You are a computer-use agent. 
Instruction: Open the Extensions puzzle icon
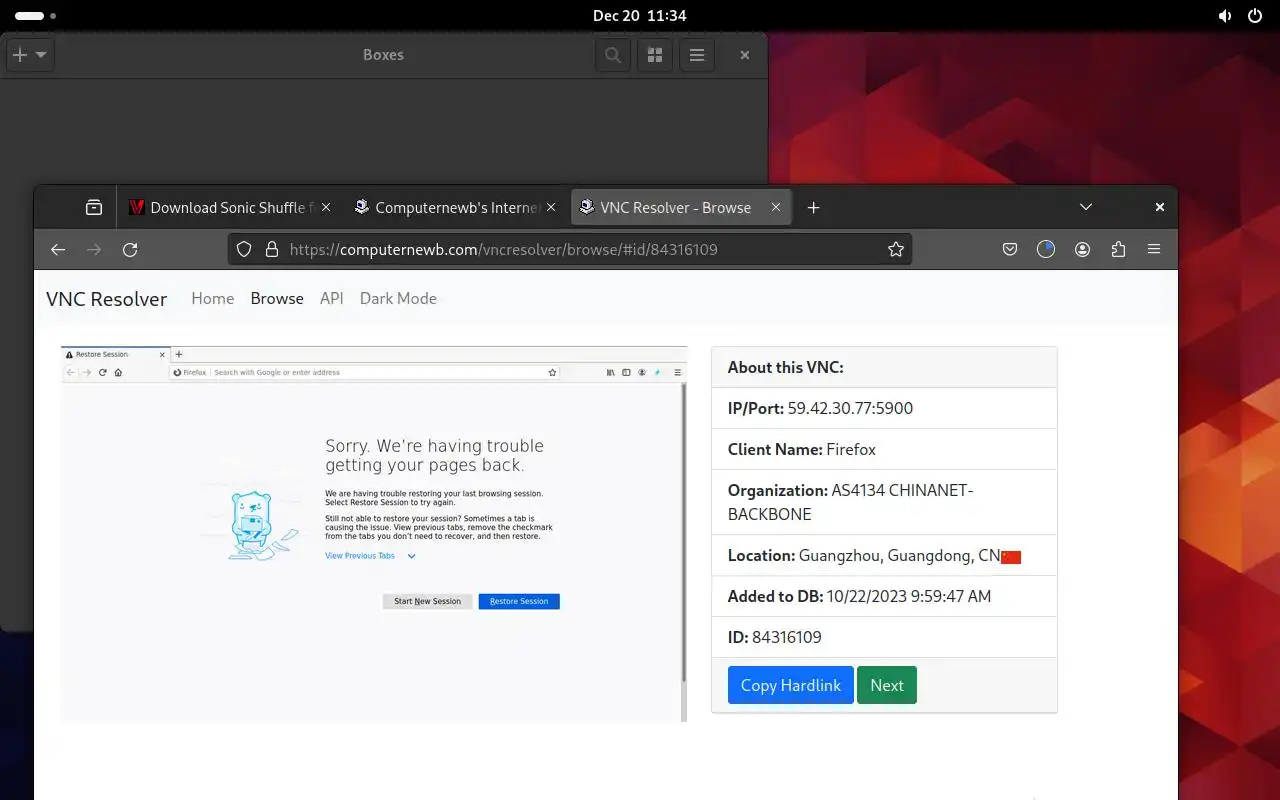pyautogui.click(x=1118, y=250)
